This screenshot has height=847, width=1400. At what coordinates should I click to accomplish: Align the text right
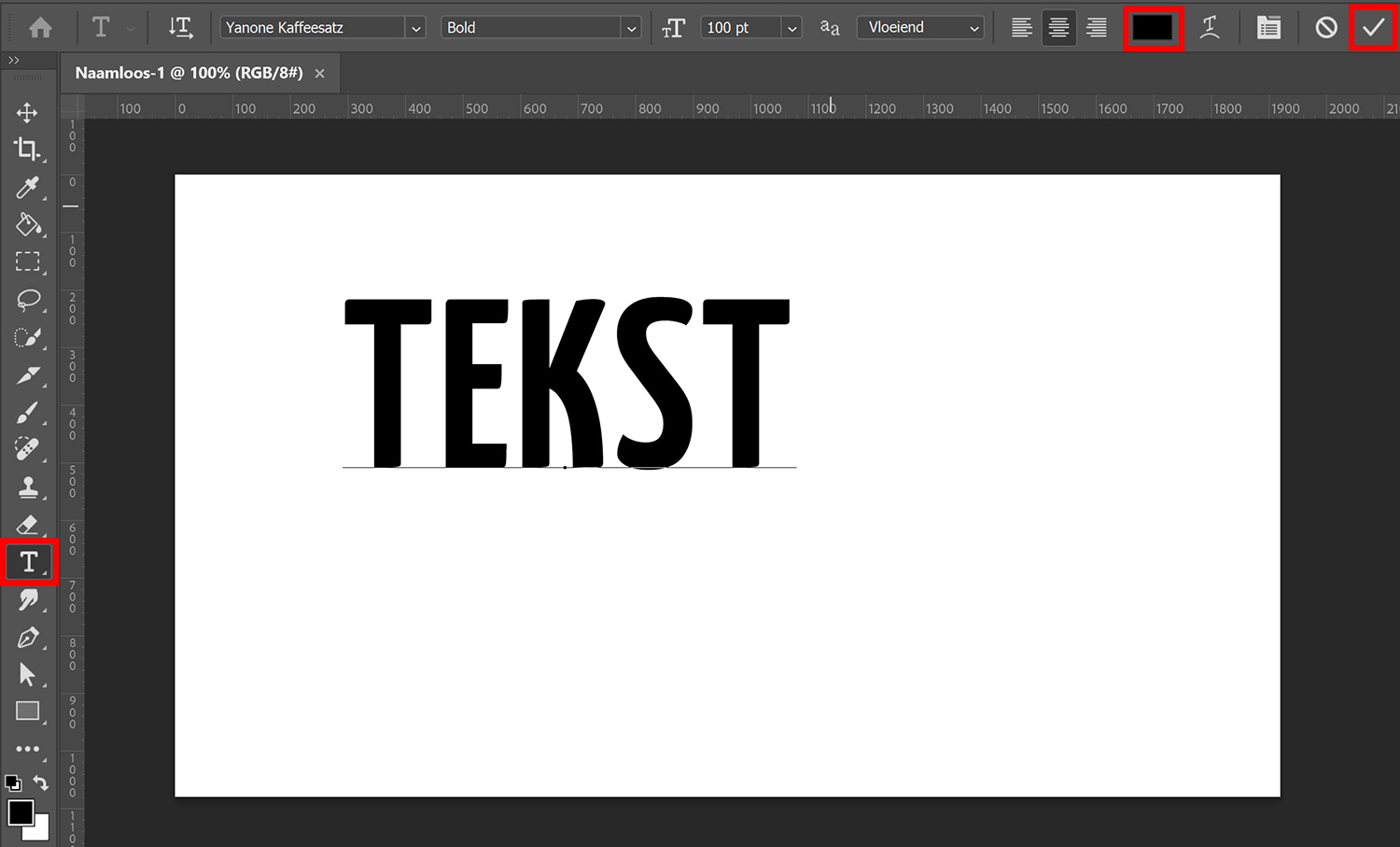pos(1096,27)
